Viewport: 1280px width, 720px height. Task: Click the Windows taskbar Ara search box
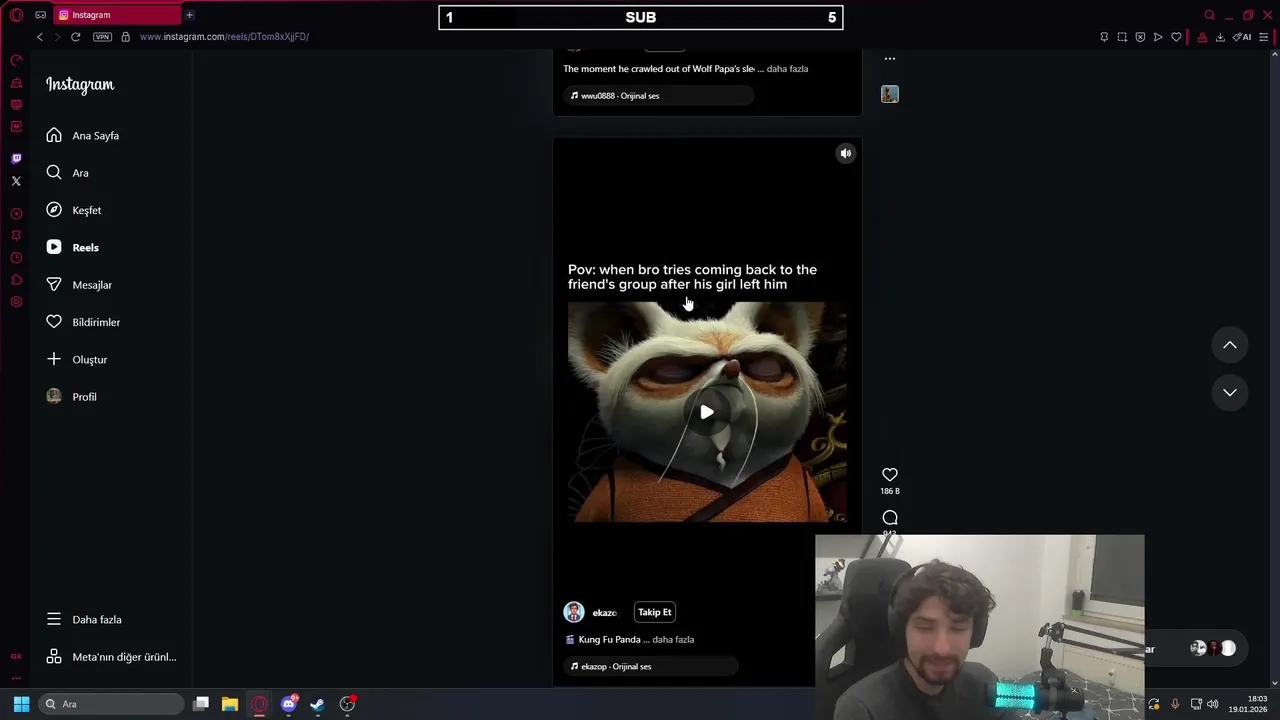pyautogui.click(x=111, y=704)
